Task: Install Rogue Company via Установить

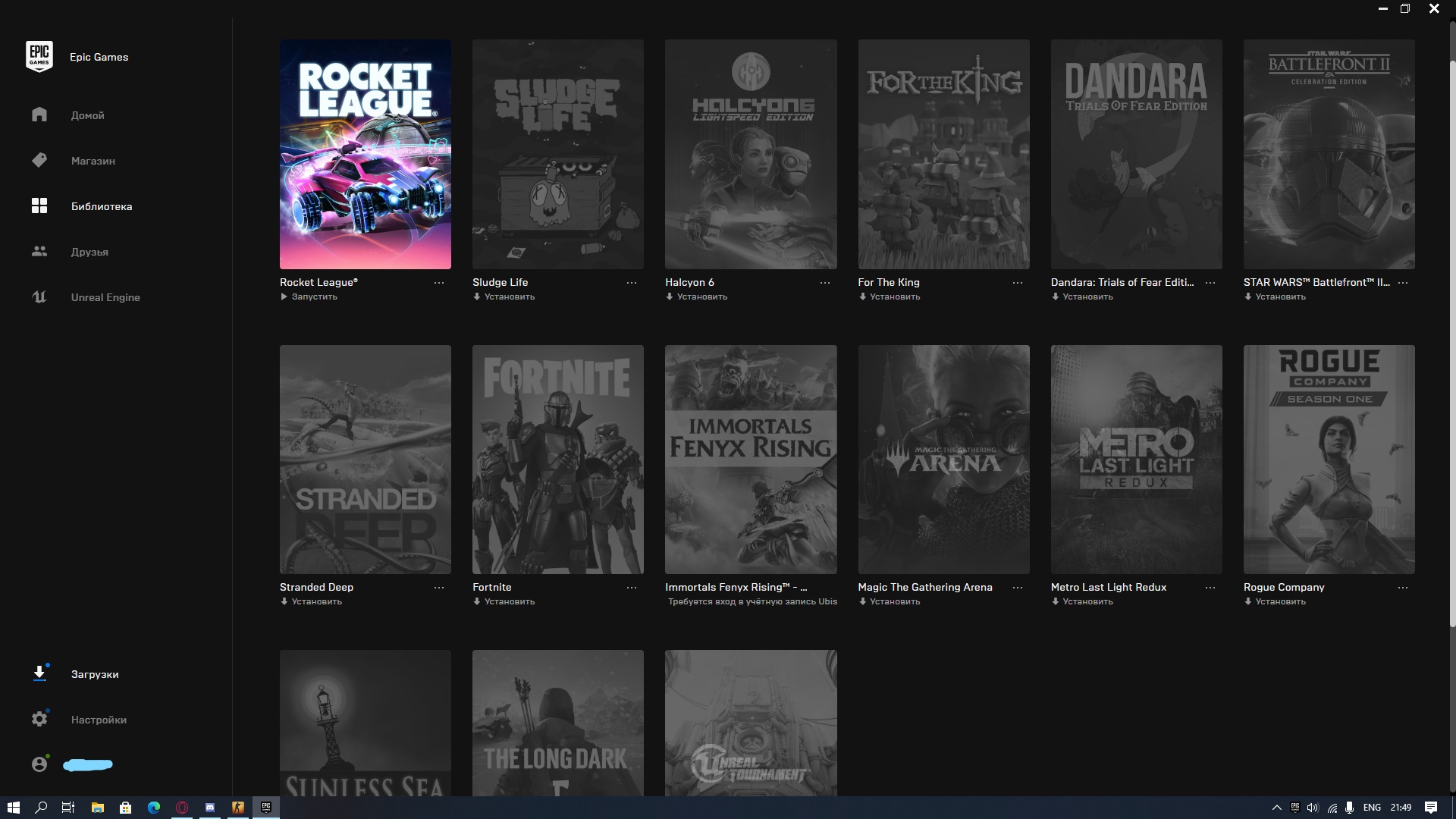Action: click(1275, 601)
